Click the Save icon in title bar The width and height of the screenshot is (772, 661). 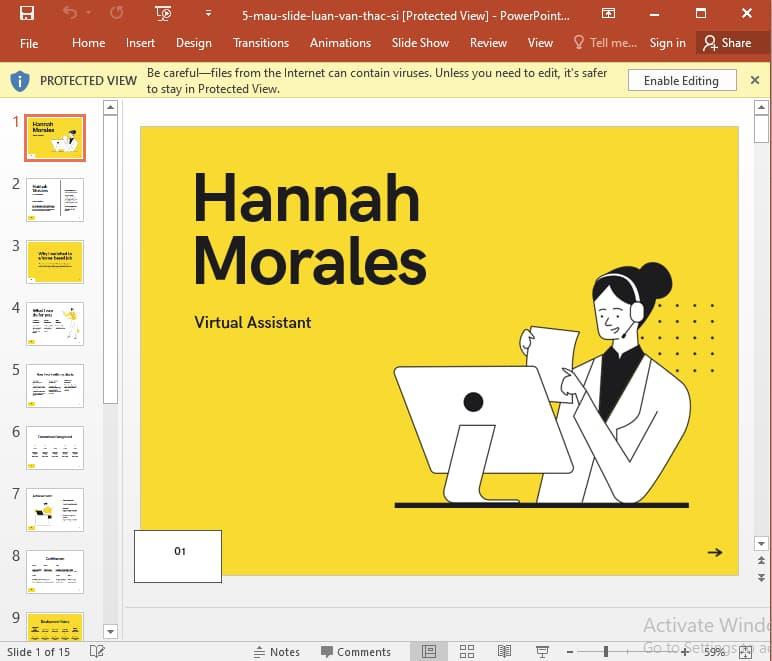pyautogui.click(x=27, y=14)
